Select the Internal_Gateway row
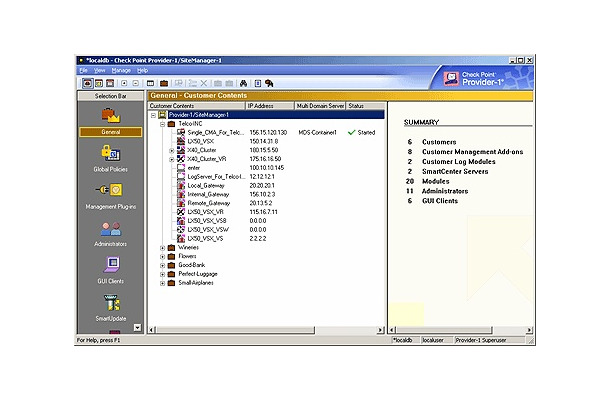 208,194
